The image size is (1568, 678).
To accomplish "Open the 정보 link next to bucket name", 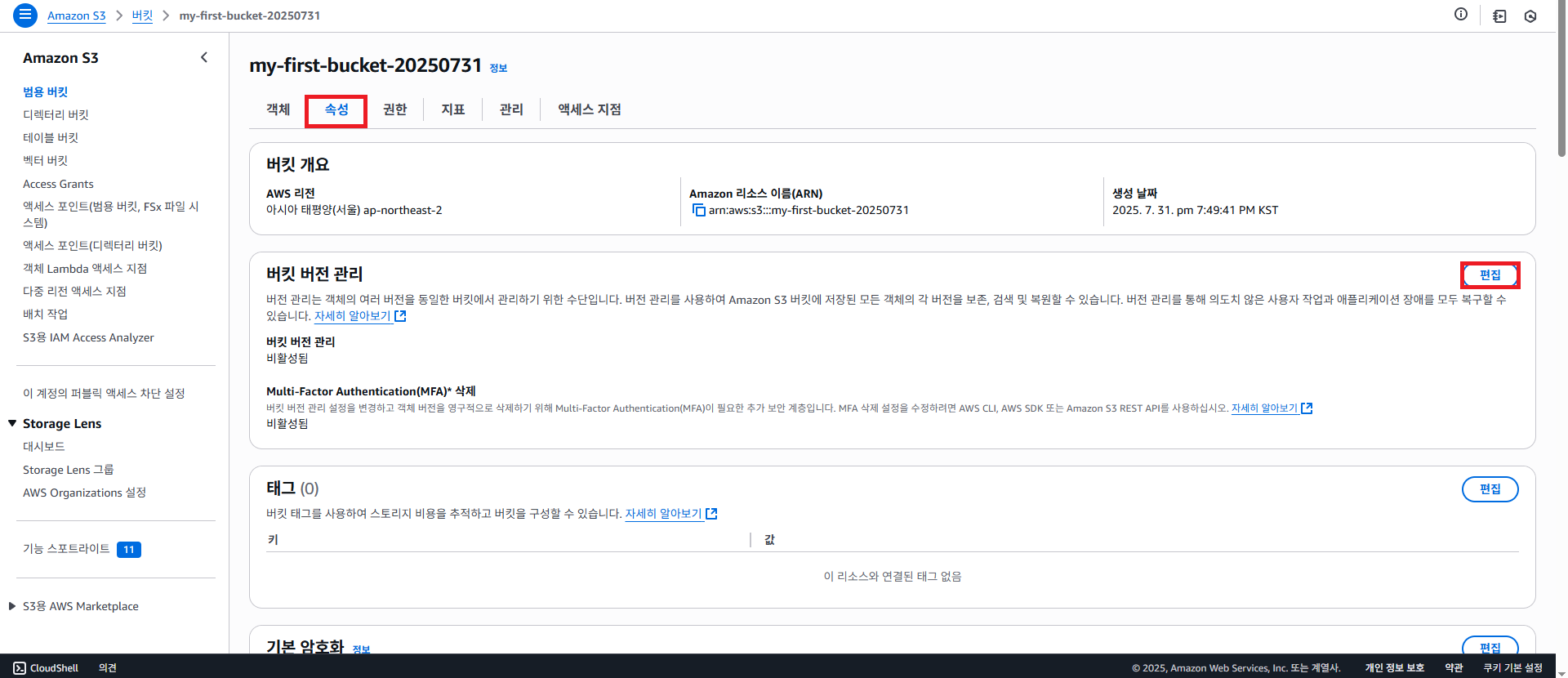I will point(498,68).
